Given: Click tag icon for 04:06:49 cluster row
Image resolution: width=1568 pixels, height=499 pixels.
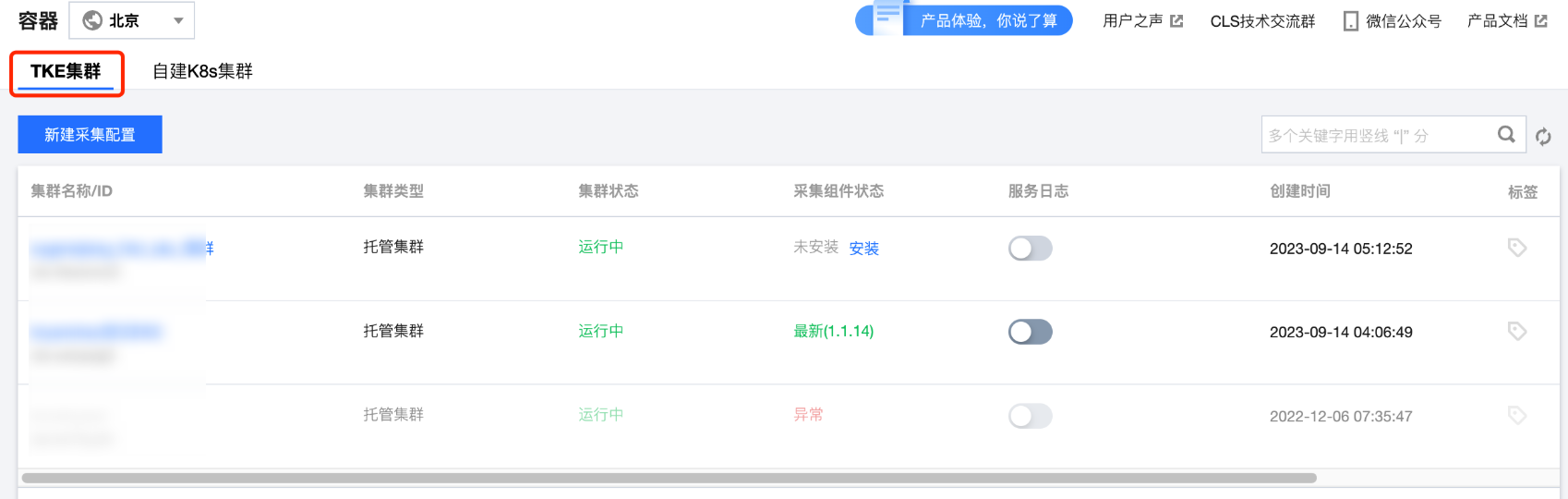Looking at the screenshot, I should coord(1516,331).
